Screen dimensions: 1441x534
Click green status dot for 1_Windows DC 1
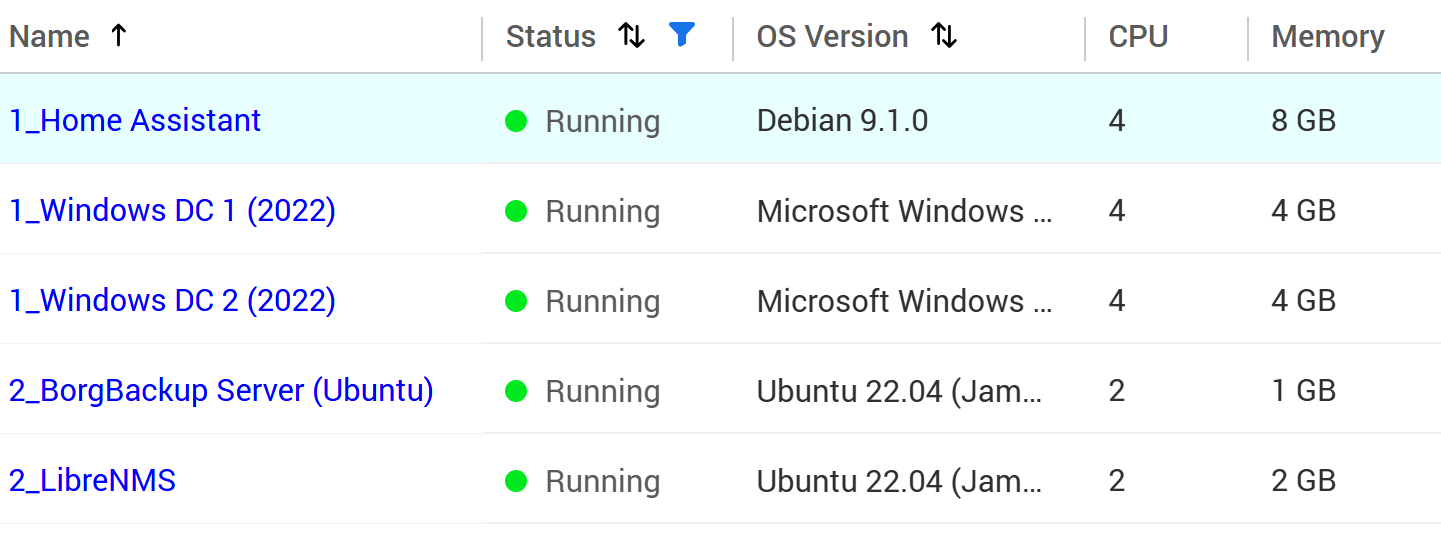pos(516,212)
